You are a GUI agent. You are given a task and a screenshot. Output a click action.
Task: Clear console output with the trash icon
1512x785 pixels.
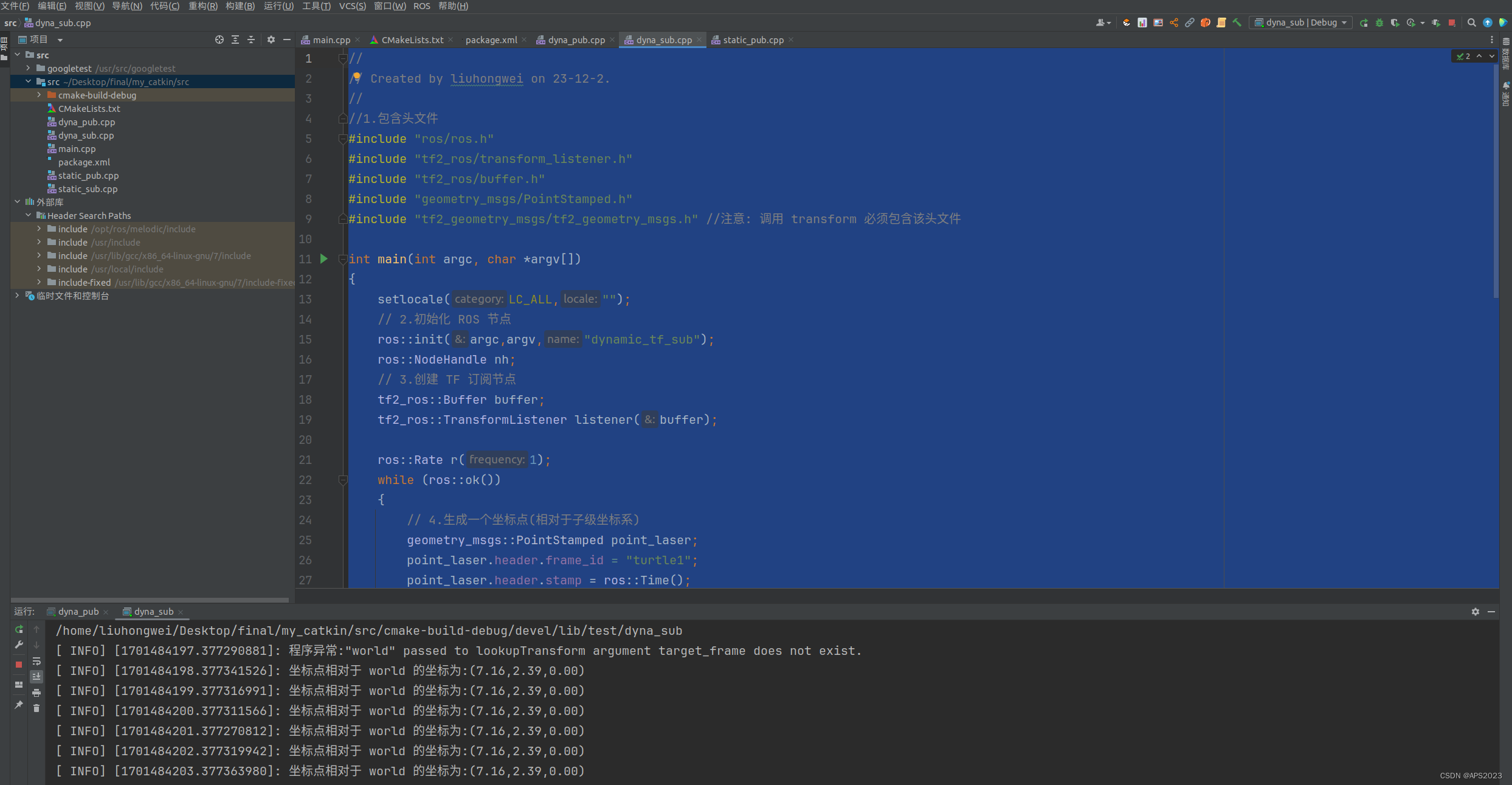point(36,708)
